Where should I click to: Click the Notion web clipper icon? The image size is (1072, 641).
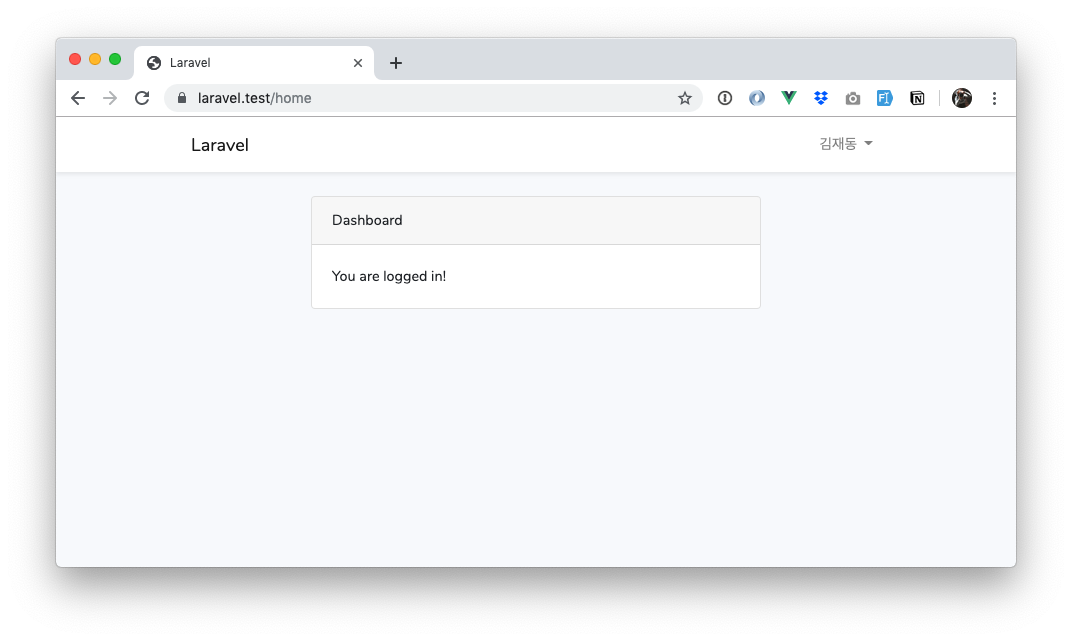[917, 98]
